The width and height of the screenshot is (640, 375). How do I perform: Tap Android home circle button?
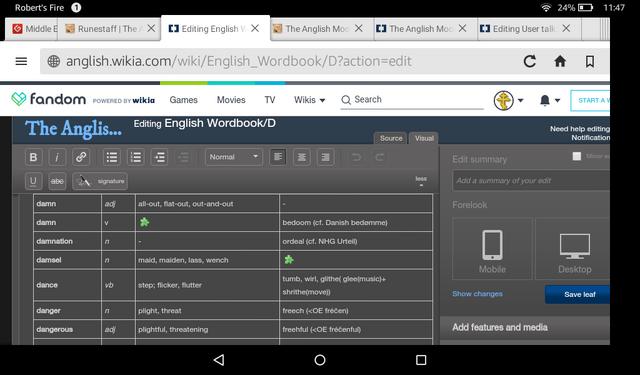point(320,359)
